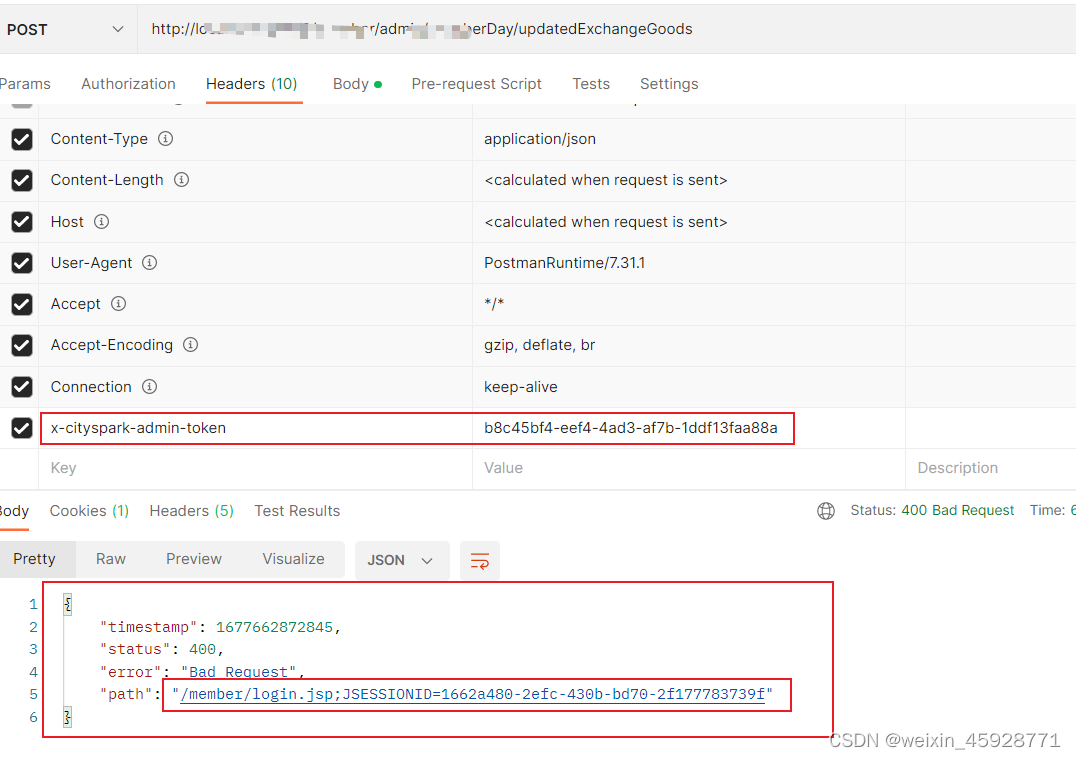Open the Authorization request tab
The image size is (1076, 759).
128,84
